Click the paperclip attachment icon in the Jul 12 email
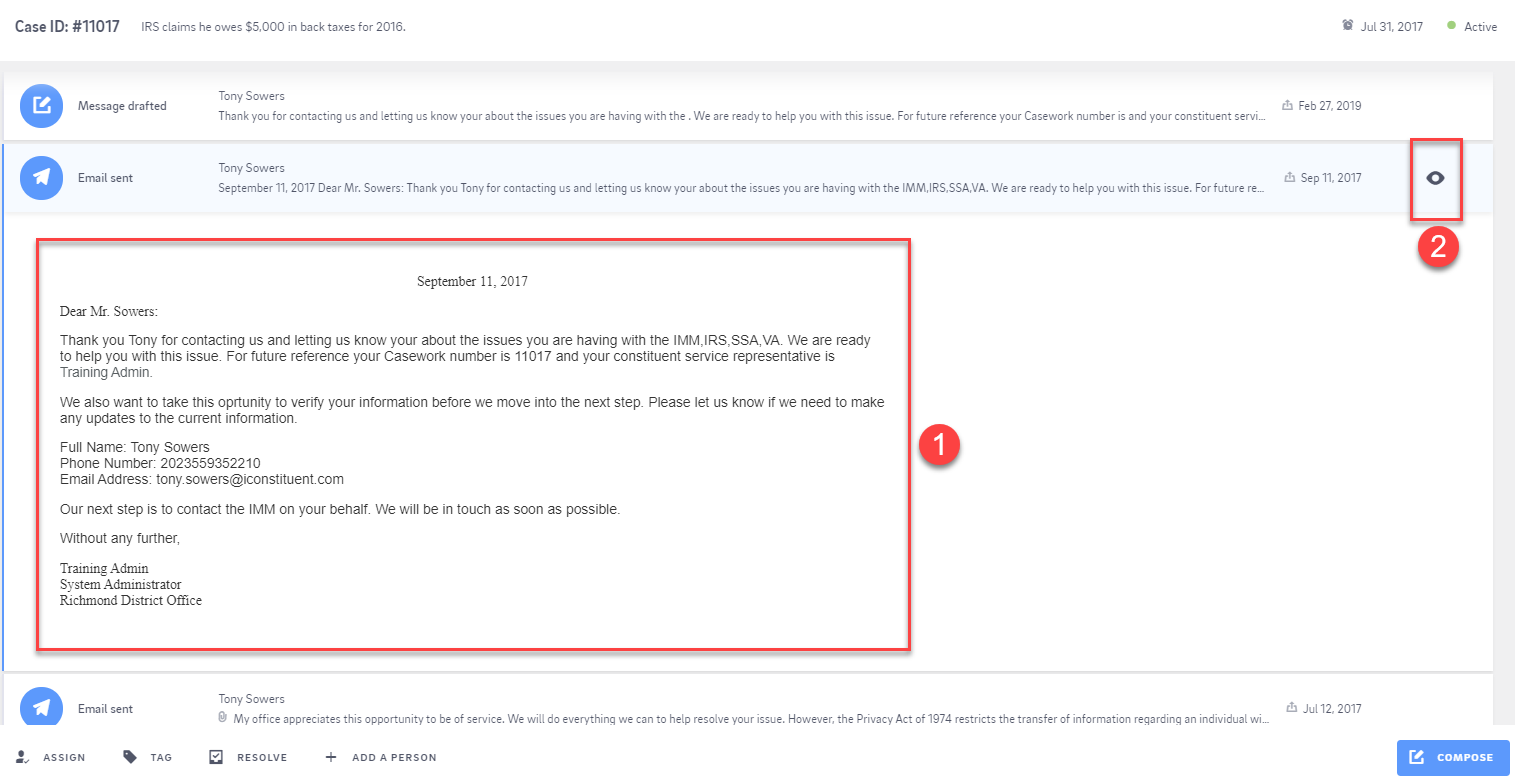This screenshot has width=1515, height=781. point(224,718)
